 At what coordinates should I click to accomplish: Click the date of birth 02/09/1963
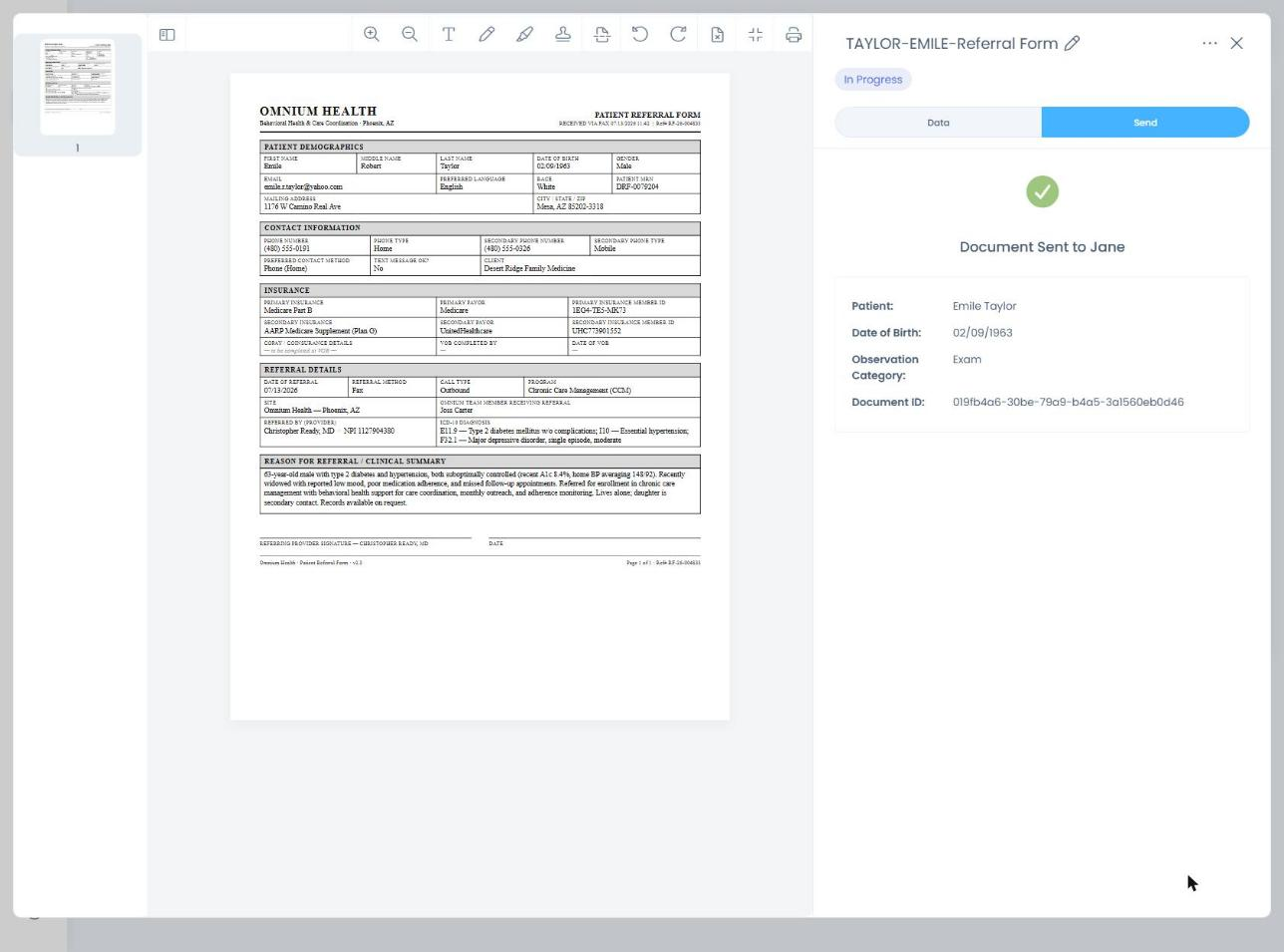tap(982, 333)
